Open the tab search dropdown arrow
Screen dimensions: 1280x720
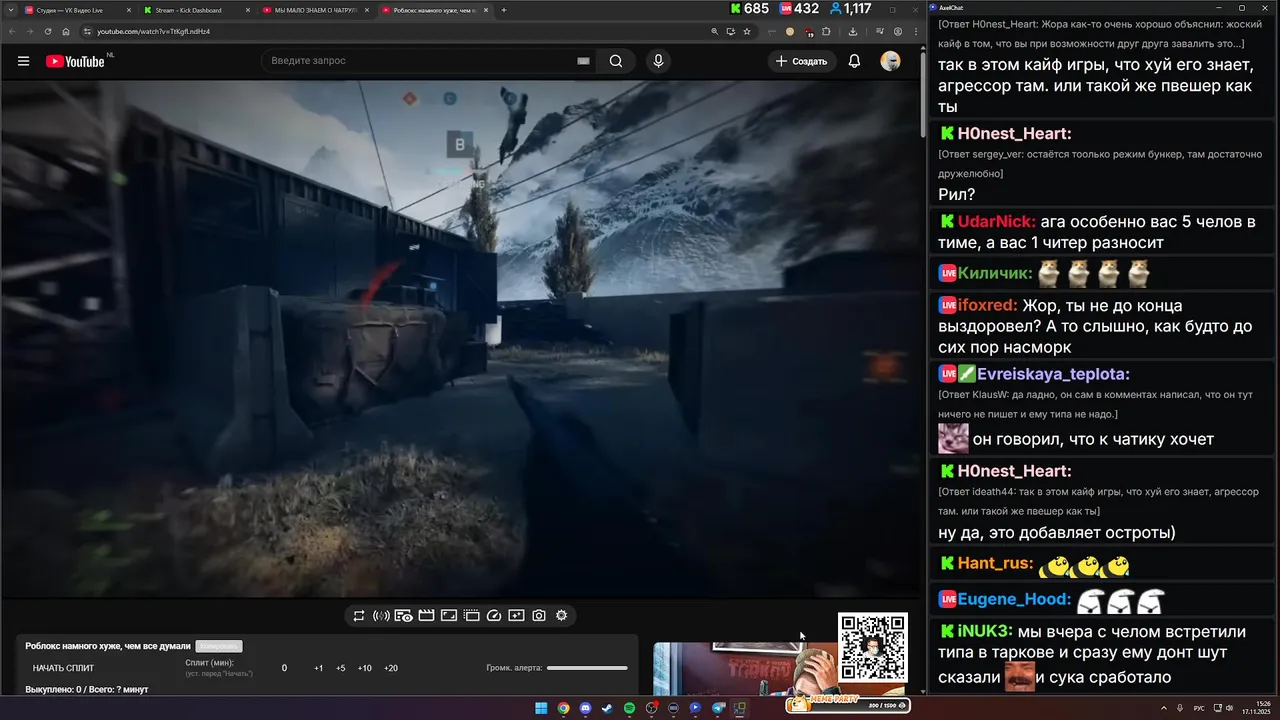click(9, 10)
